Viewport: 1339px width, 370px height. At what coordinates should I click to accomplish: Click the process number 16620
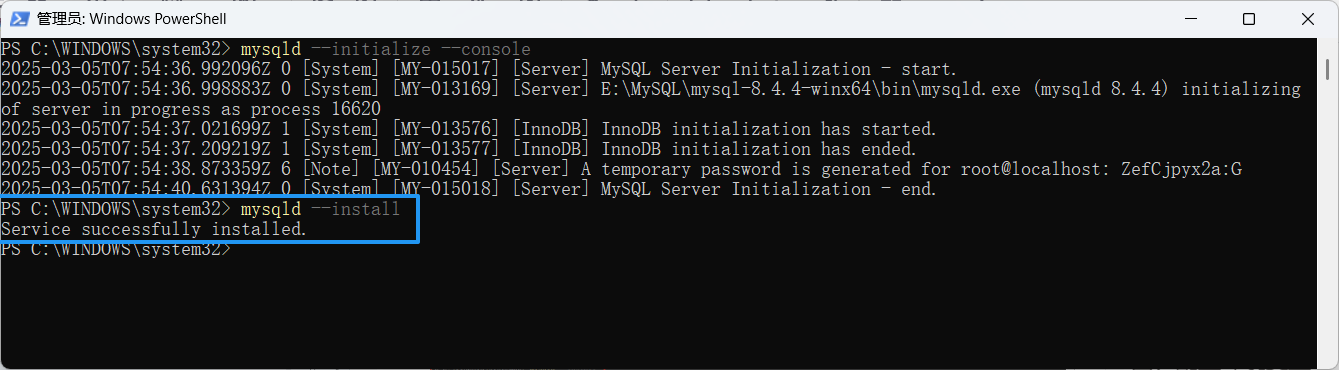pos(356,110)
